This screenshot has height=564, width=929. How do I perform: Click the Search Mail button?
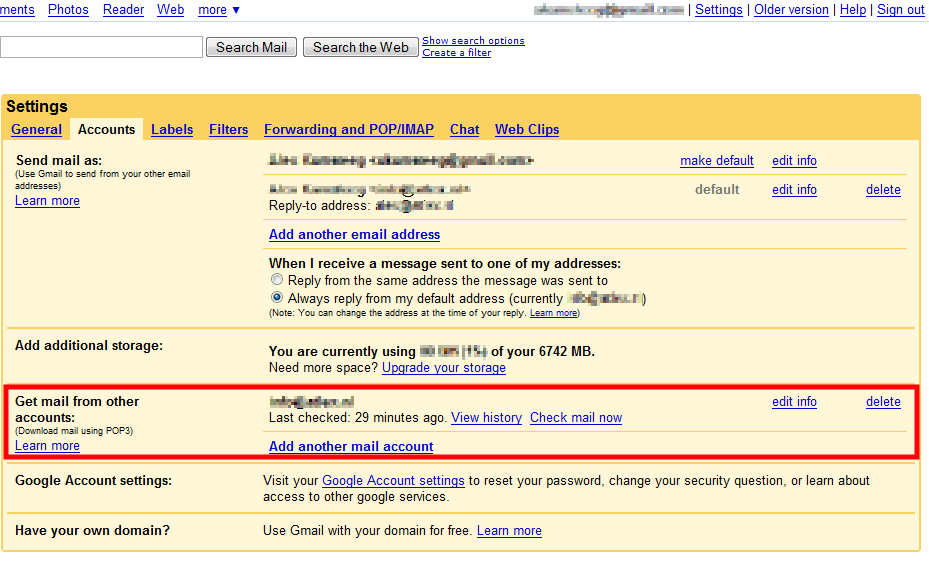click(251, 47)
